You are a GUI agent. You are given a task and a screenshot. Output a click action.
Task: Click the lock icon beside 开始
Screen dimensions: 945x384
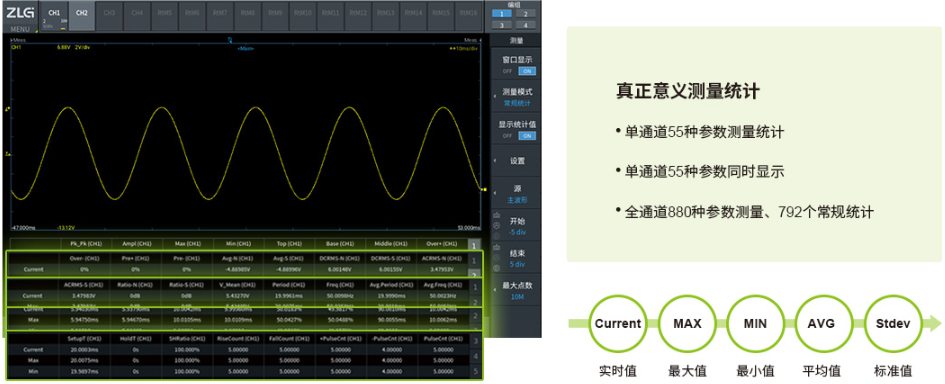pyautogui.click(x=497, y=215)
